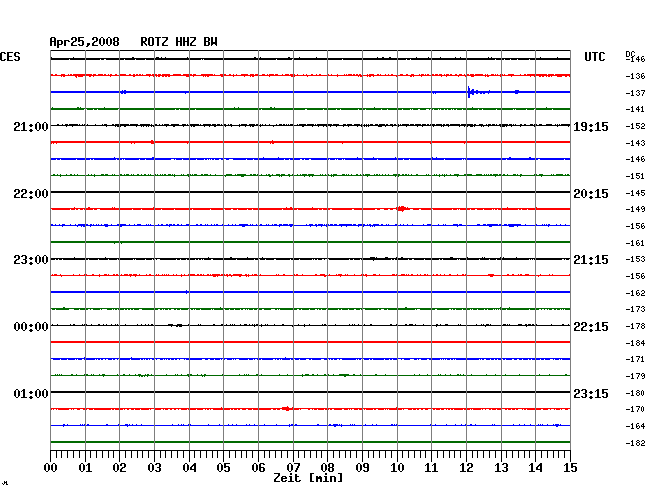This screenshot has height=494, width=650.
Task: Select the 23:15 UTC time label
Action: click(x=591, y=393)
